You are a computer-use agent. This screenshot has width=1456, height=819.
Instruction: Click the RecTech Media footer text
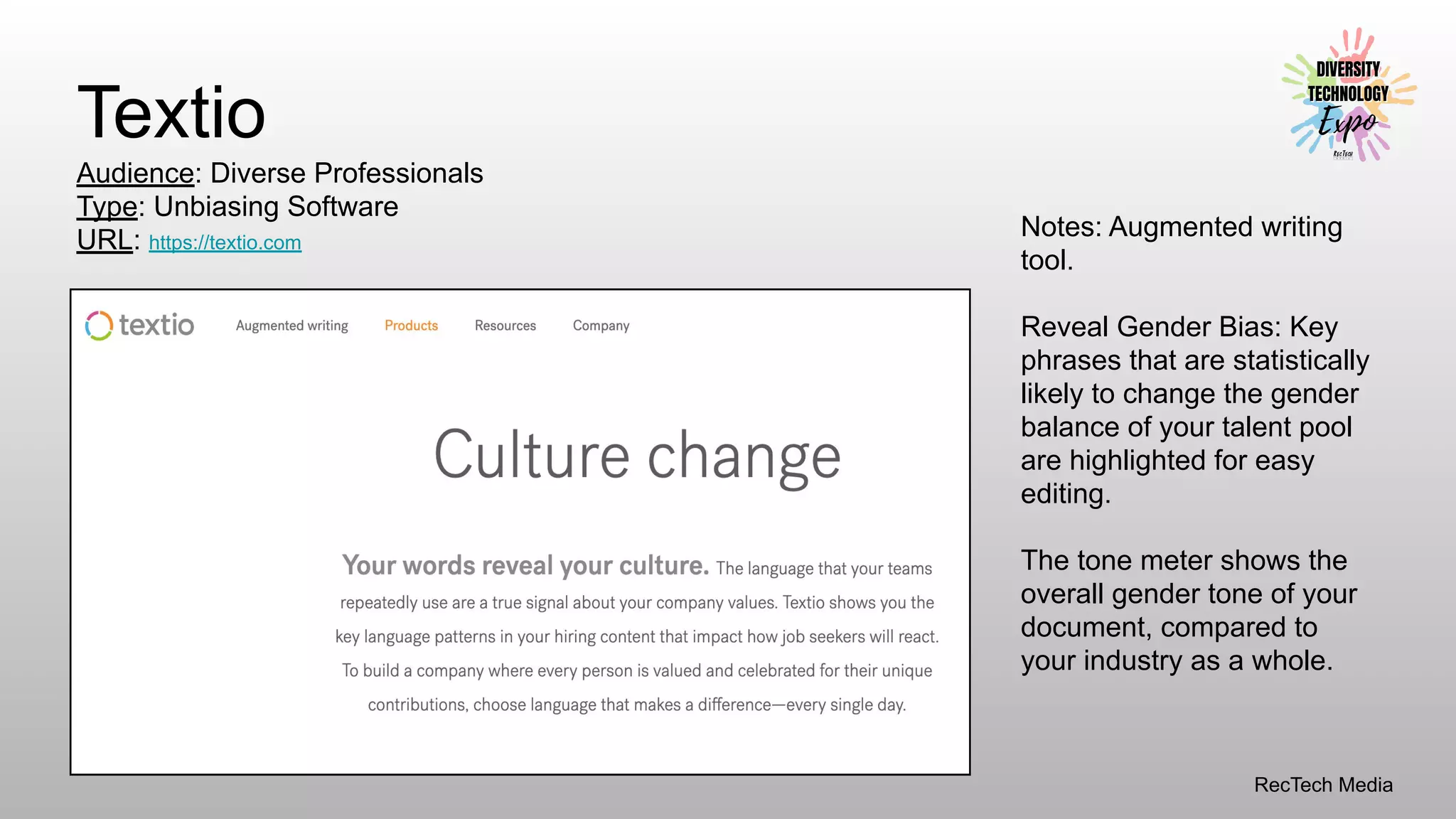point(1323,785)
